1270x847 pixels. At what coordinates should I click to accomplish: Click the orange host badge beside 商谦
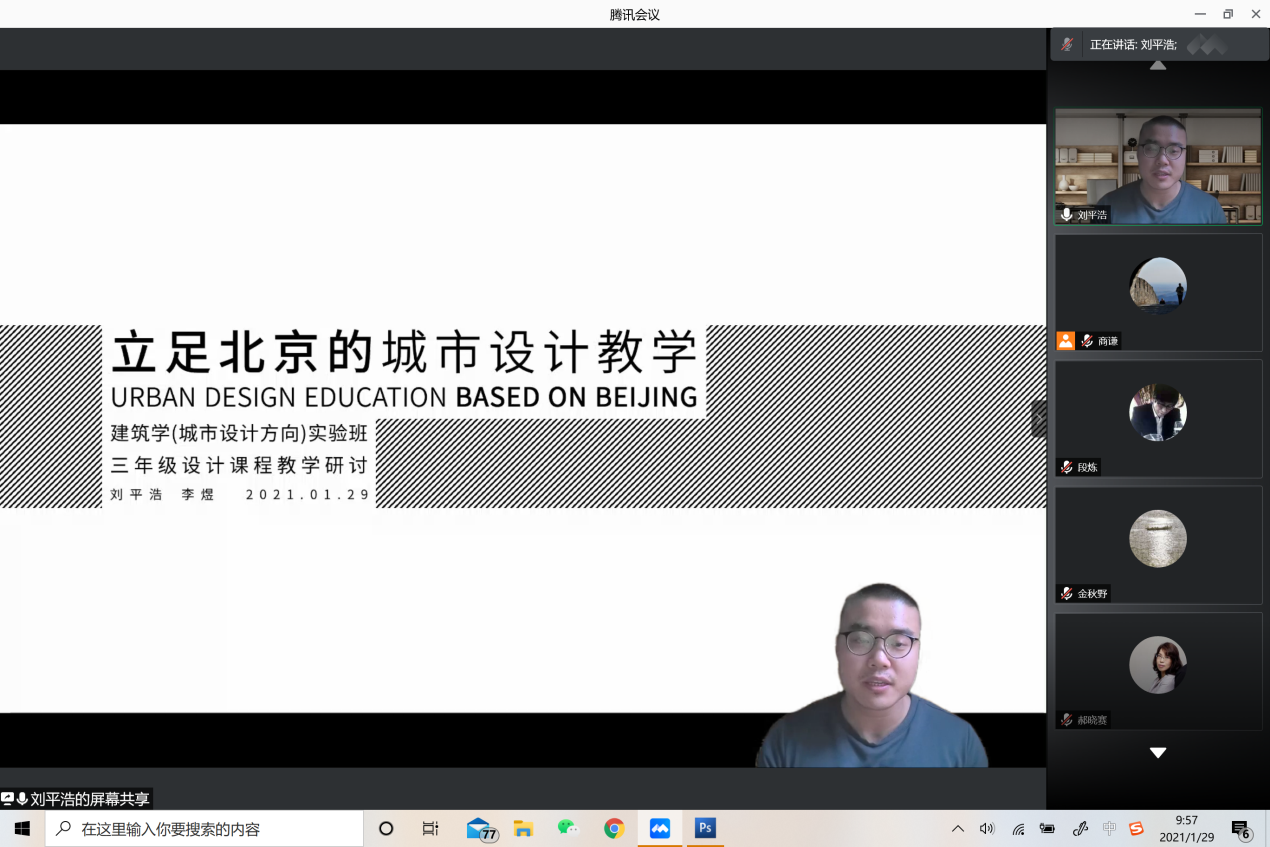1066,341
